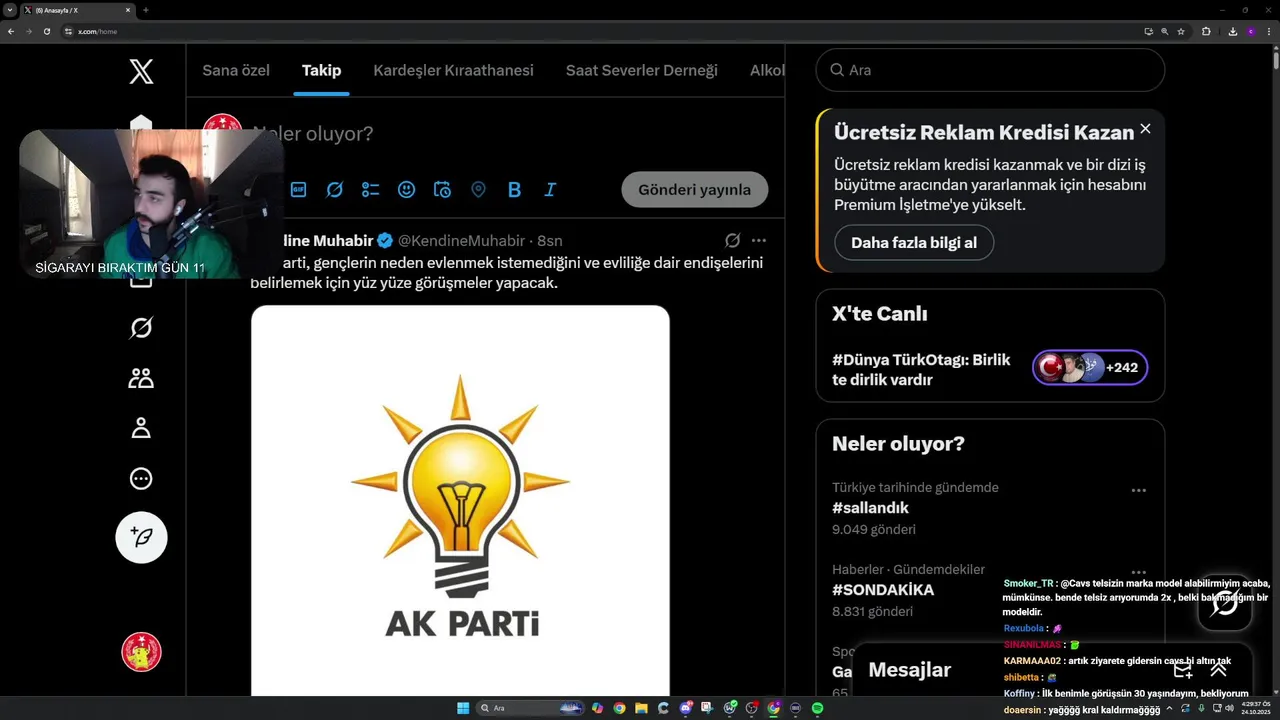1280x720 pixels.
Task: Reload the page with refresh button
Action: [x=47, y=31]
